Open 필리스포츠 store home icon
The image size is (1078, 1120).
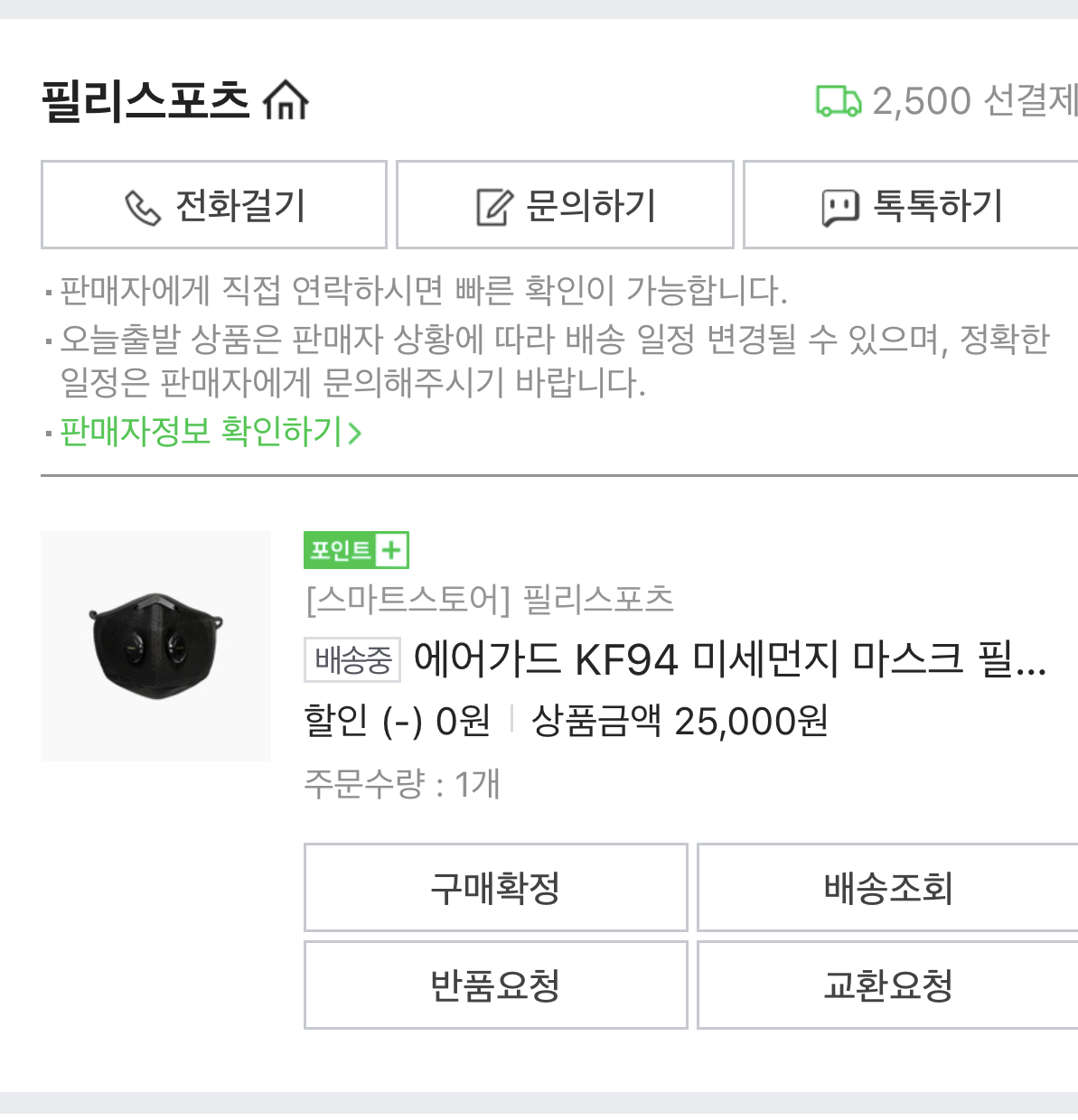[x=286, y=100]
